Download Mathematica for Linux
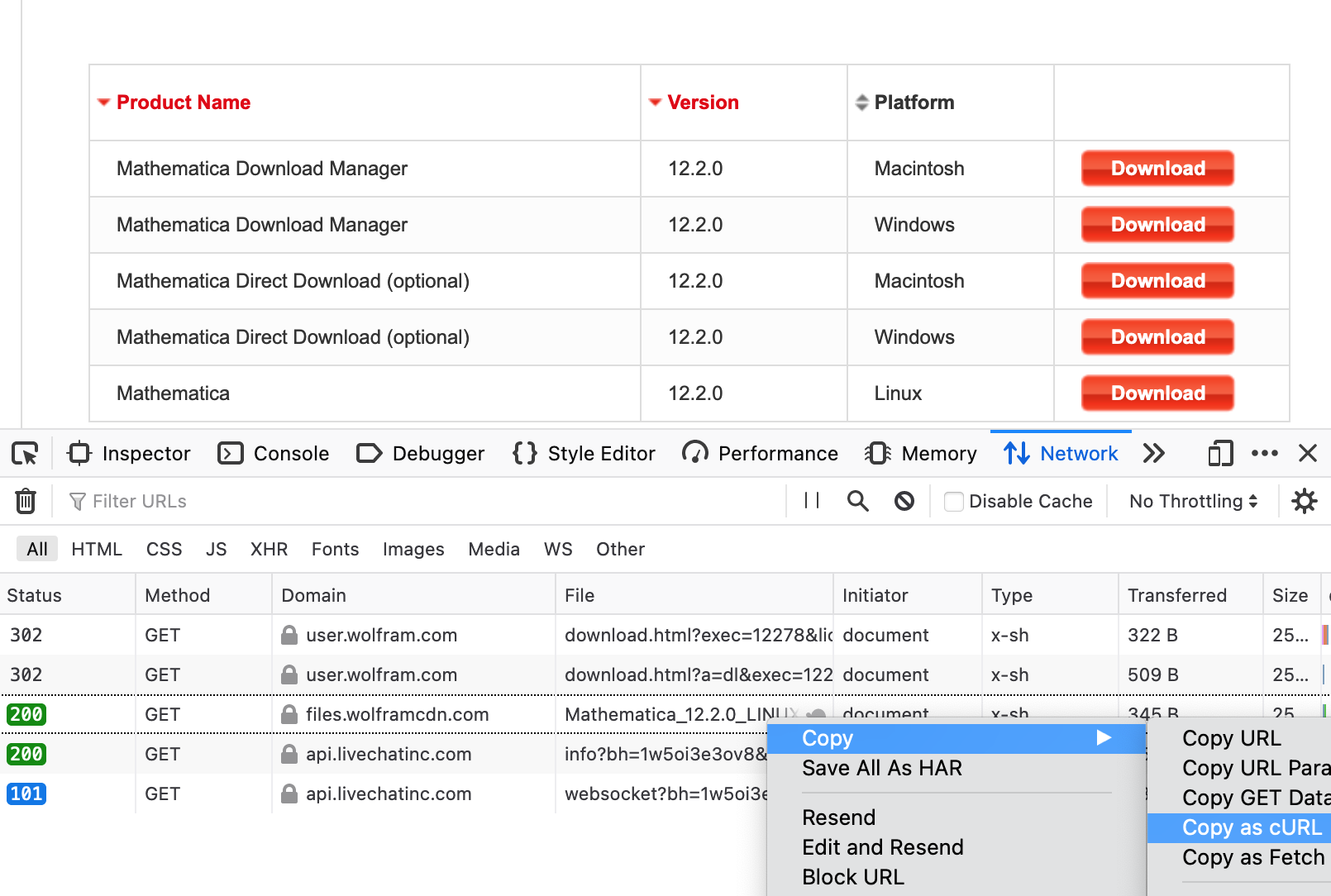1331x896 pixels. coord(1157,393)
